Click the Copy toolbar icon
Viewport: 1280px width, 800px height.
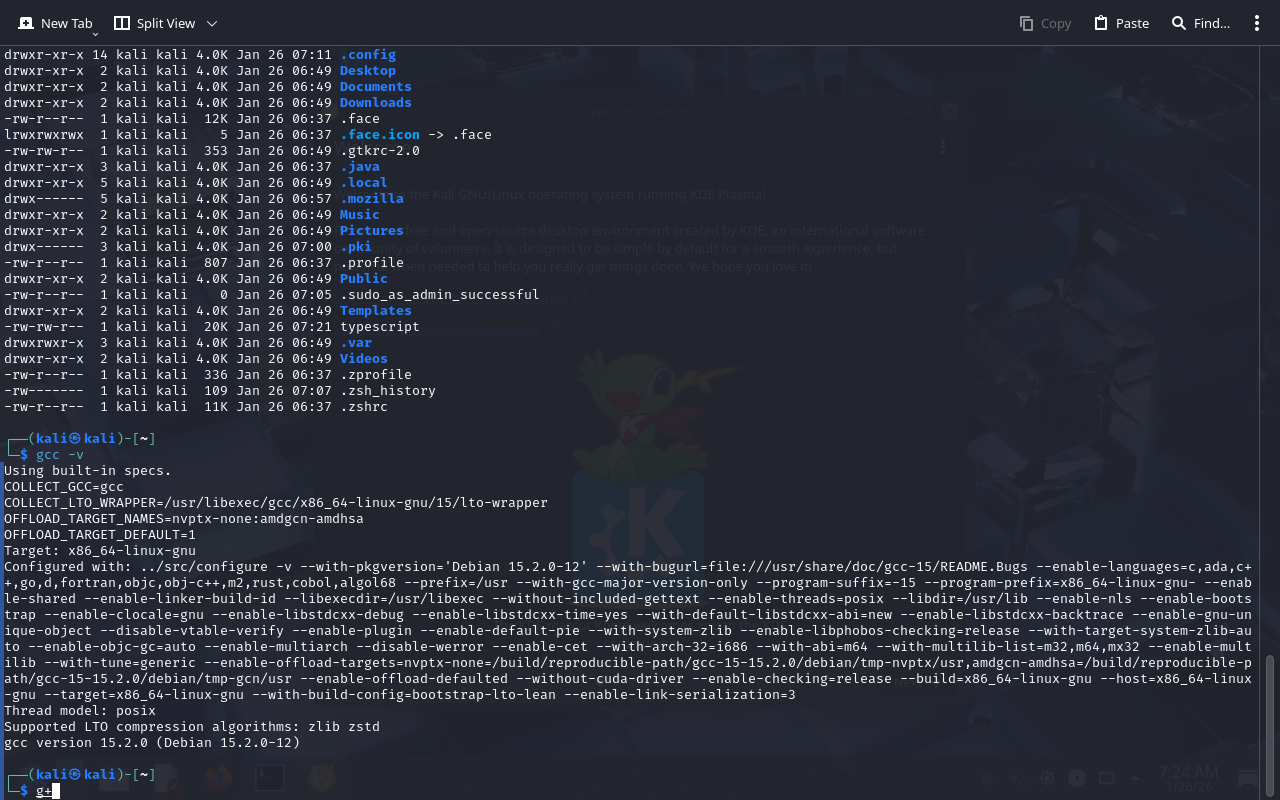(1026, 23)
